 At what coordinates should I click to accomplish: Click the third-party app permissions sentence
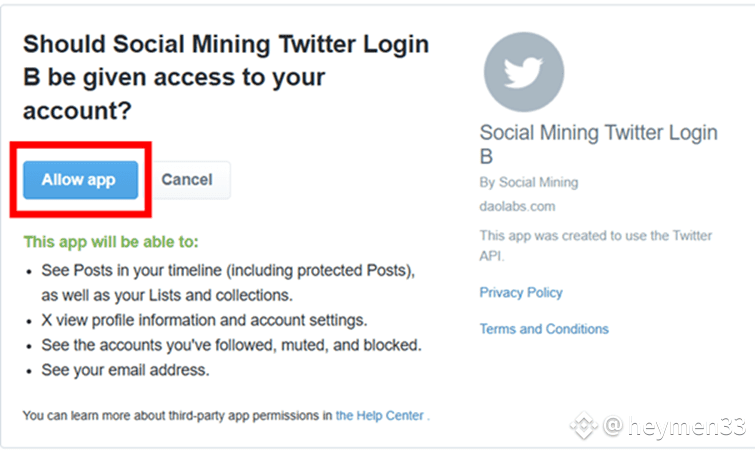pyautogui.click(x=226, y=415)
